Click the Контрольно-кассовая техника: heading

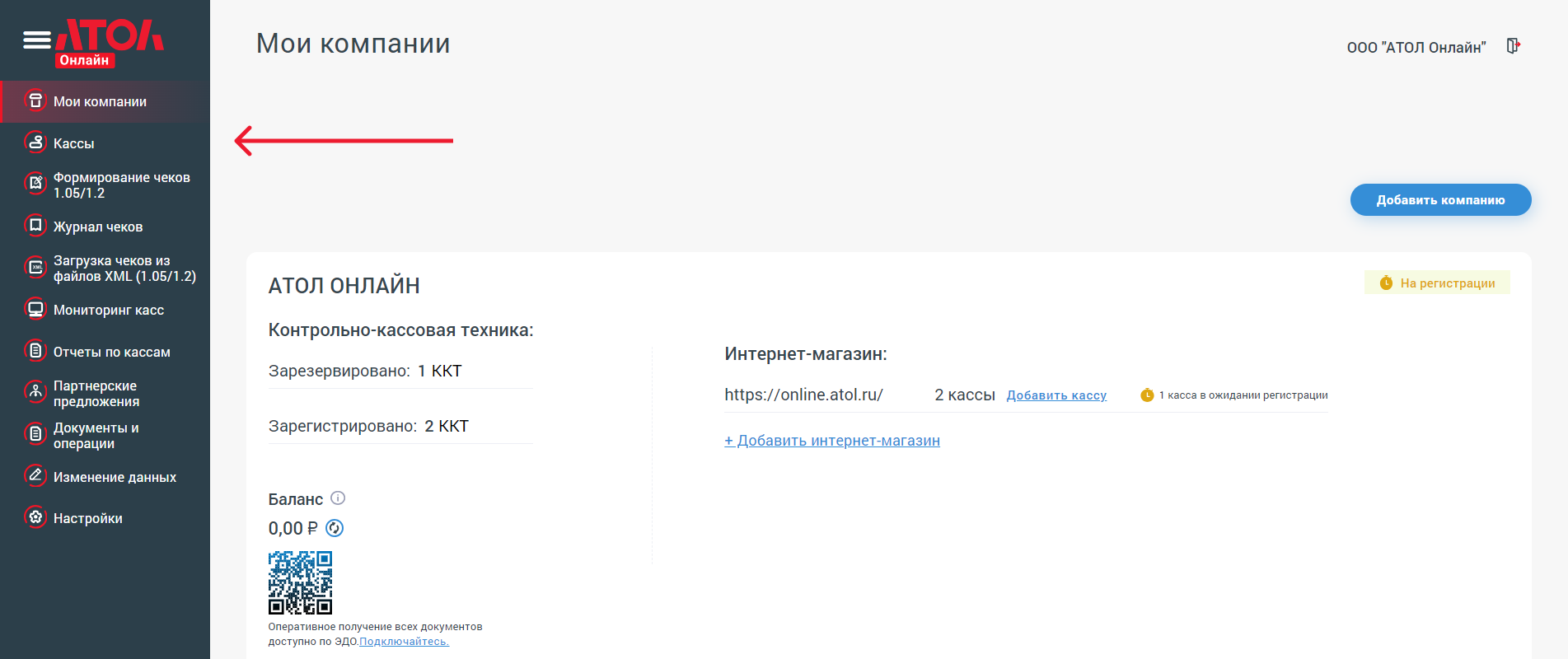[x=401, y=330]
